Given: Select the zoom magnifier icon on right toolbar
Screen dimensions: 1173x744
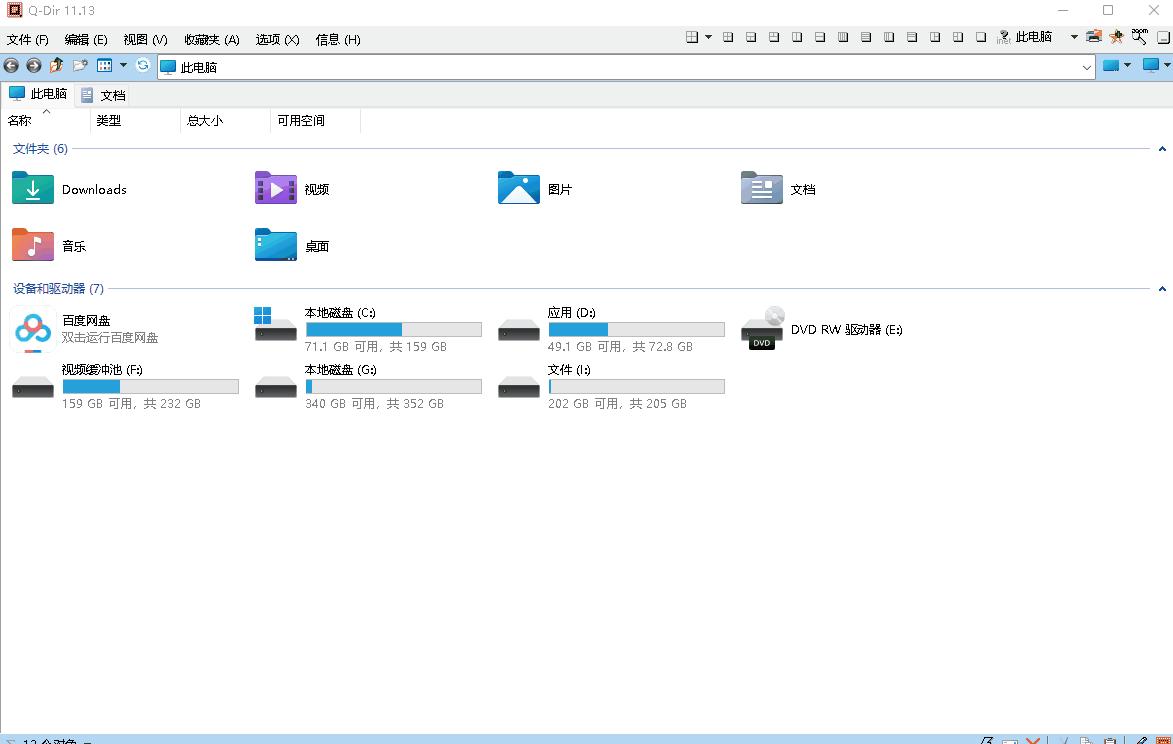Looking at the screenshot, I should coord(1140,36).
